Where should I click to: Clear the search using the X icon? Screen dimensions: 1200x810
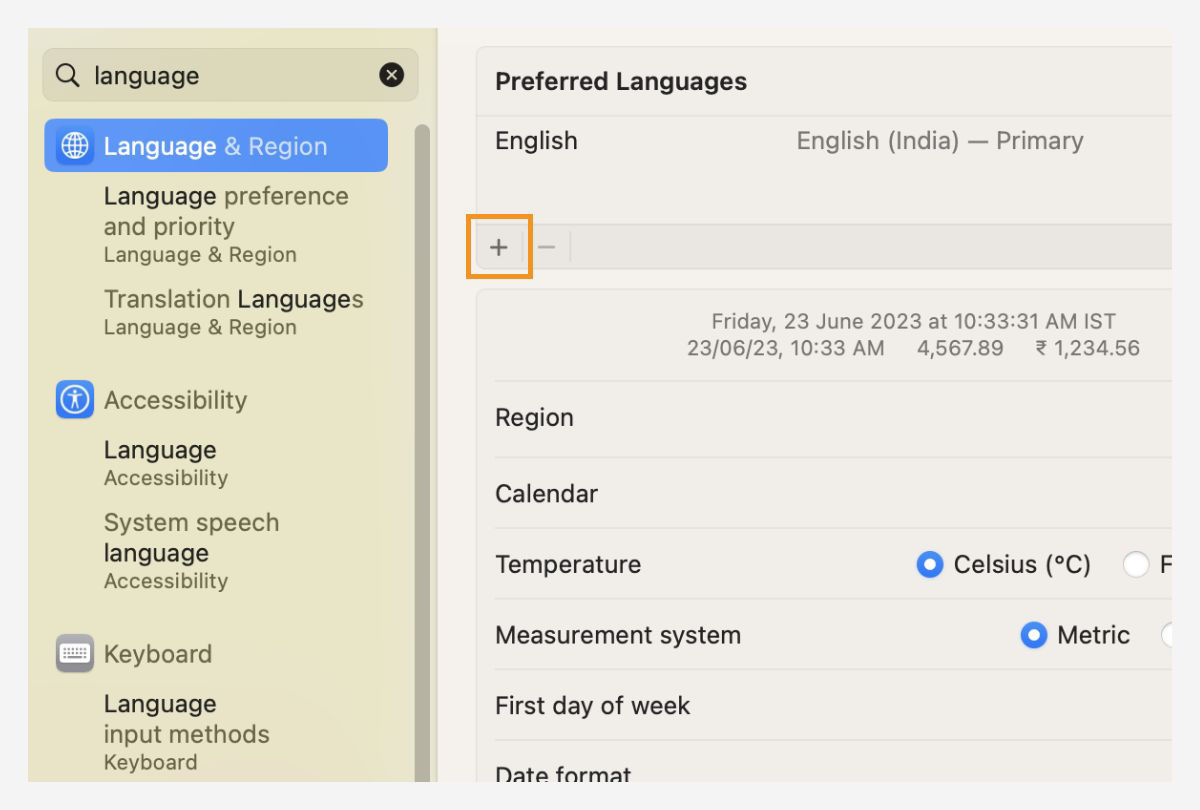click(x=391, y=75)
